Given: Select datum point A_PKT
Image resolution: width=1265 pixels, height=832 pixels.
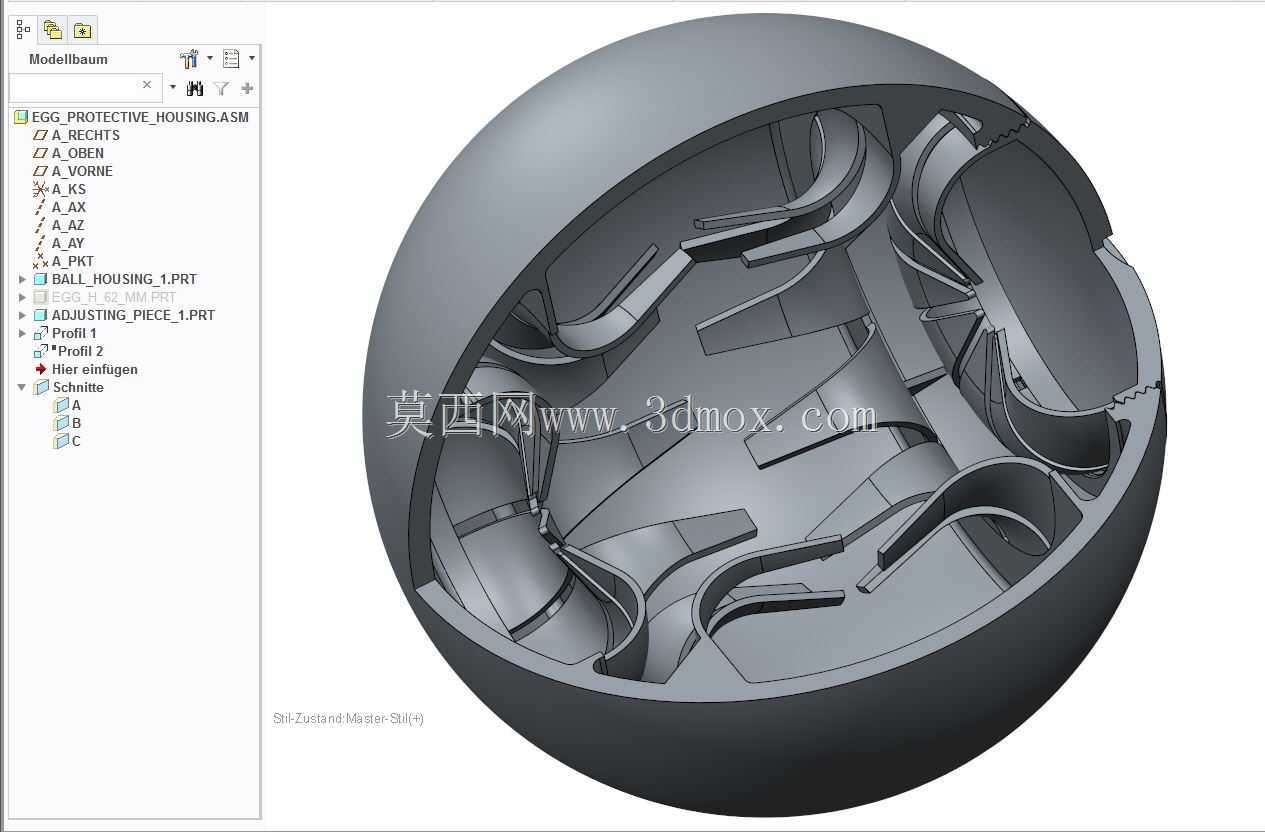Looking at the screenshot, I should [73, 261].
